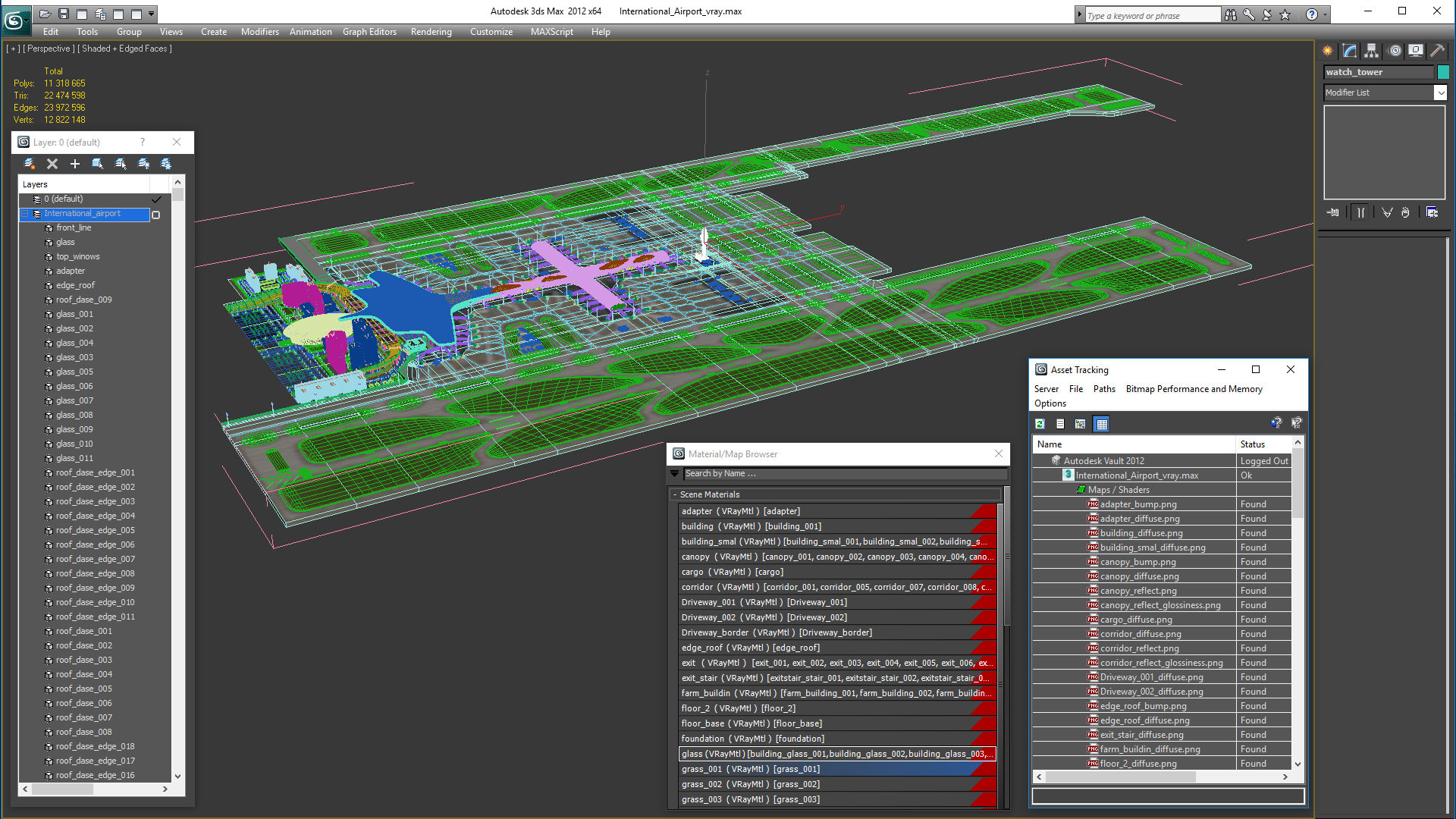Open the Hierarchy command panel tab
This screenshot has height=819, width=1456.
[x=1372, y=51]
